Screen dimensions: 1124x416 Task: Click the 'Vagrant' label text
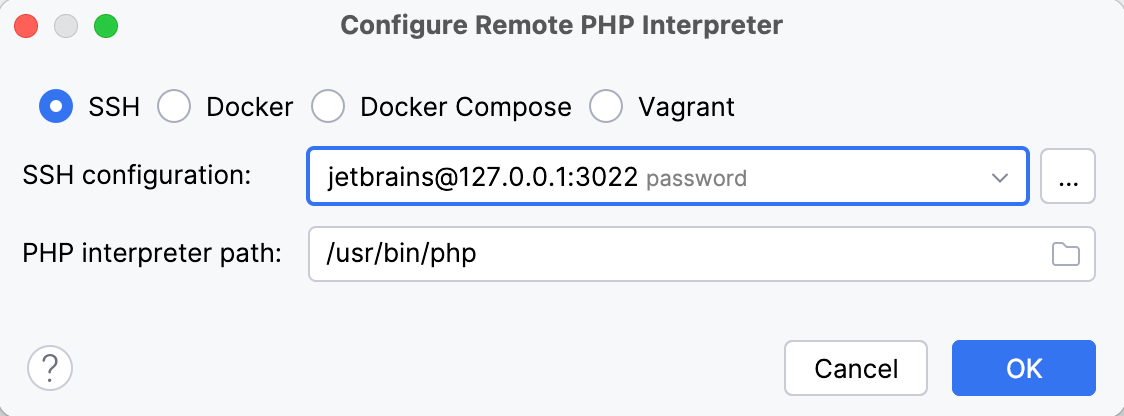point(686,107)
